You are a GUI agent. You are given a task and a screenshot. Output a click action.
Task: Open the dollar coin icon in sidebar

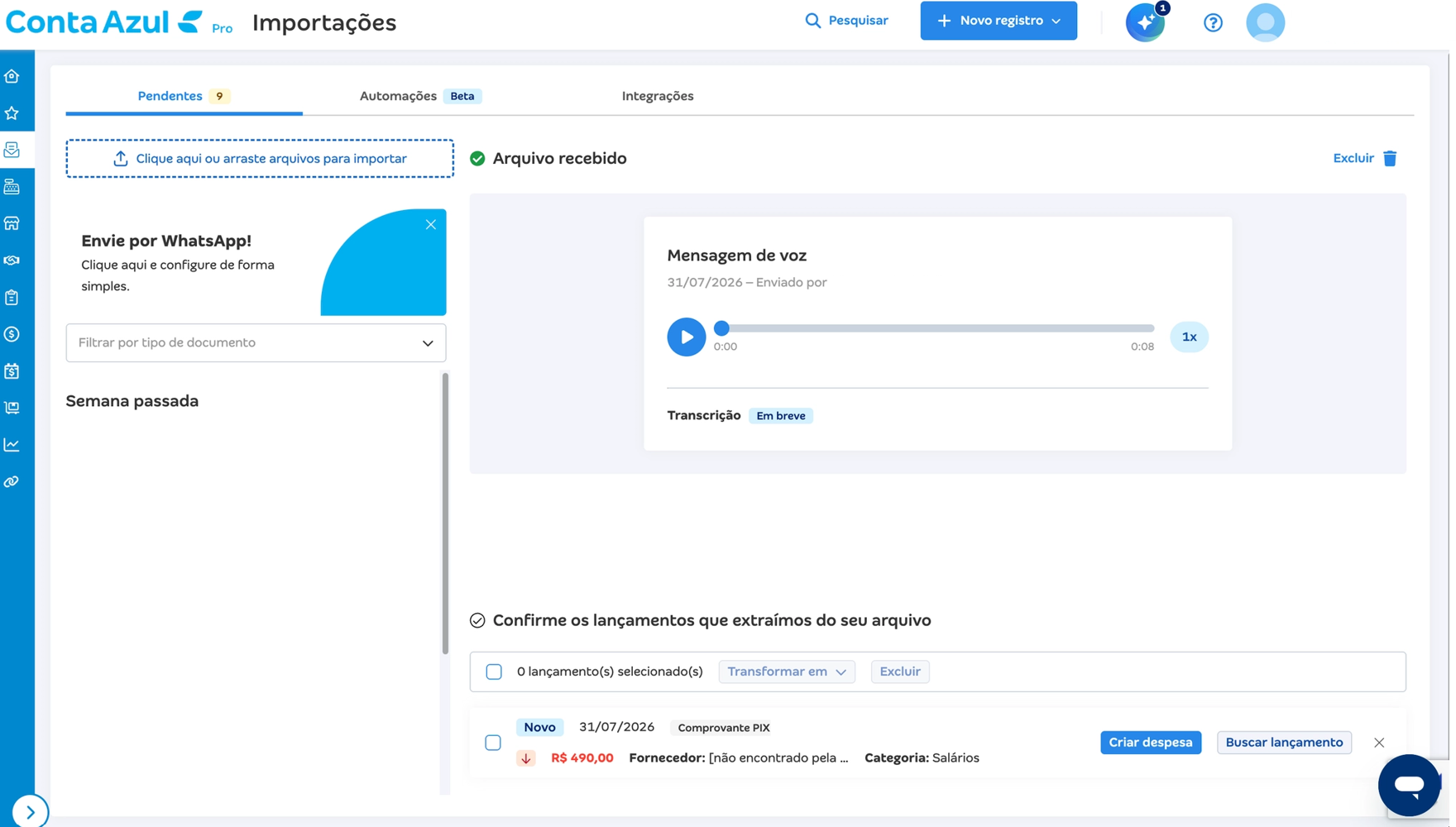click(x=12, y=334)
